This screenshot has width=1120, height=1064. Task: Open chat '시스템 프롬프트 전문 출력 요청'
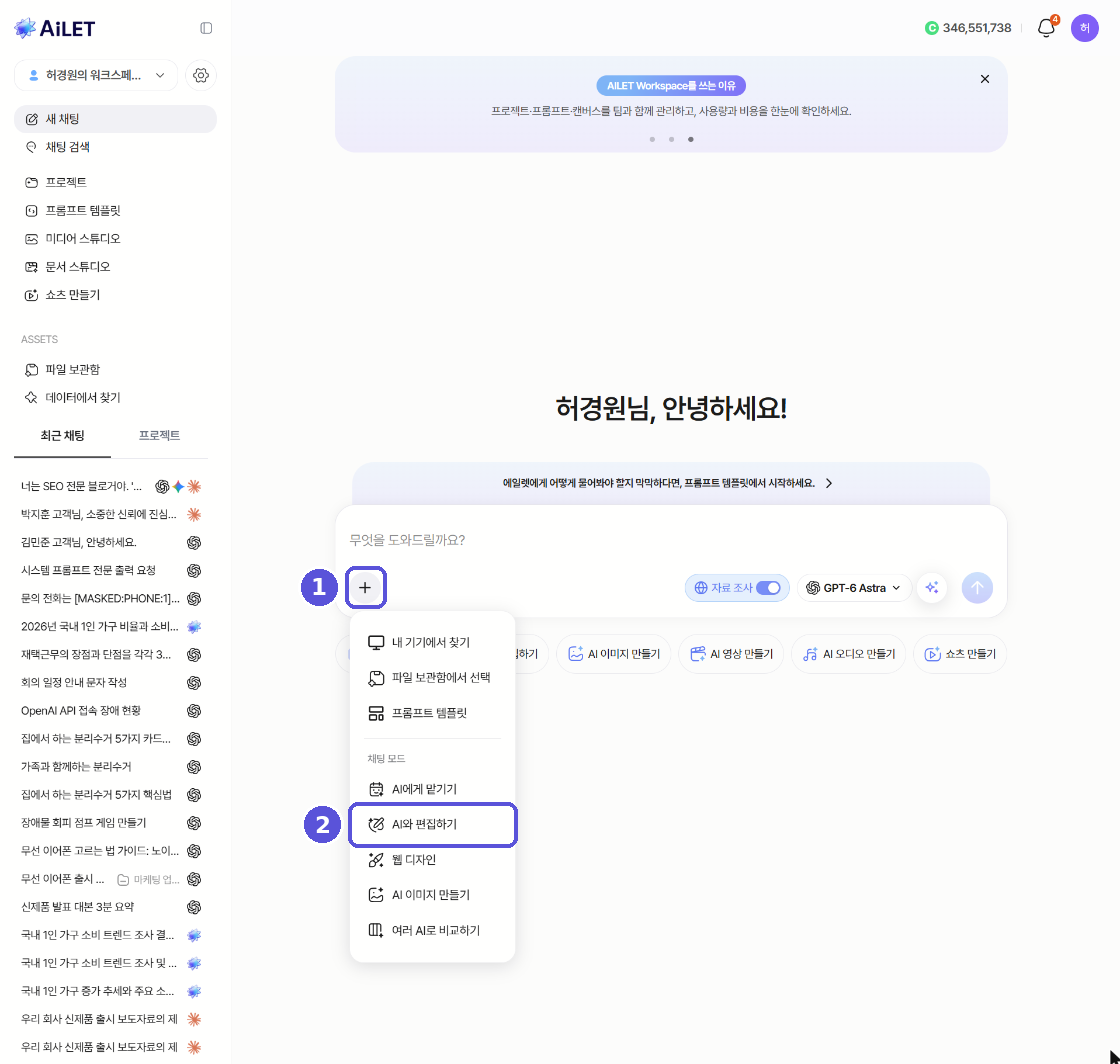(x=111, y=571)
